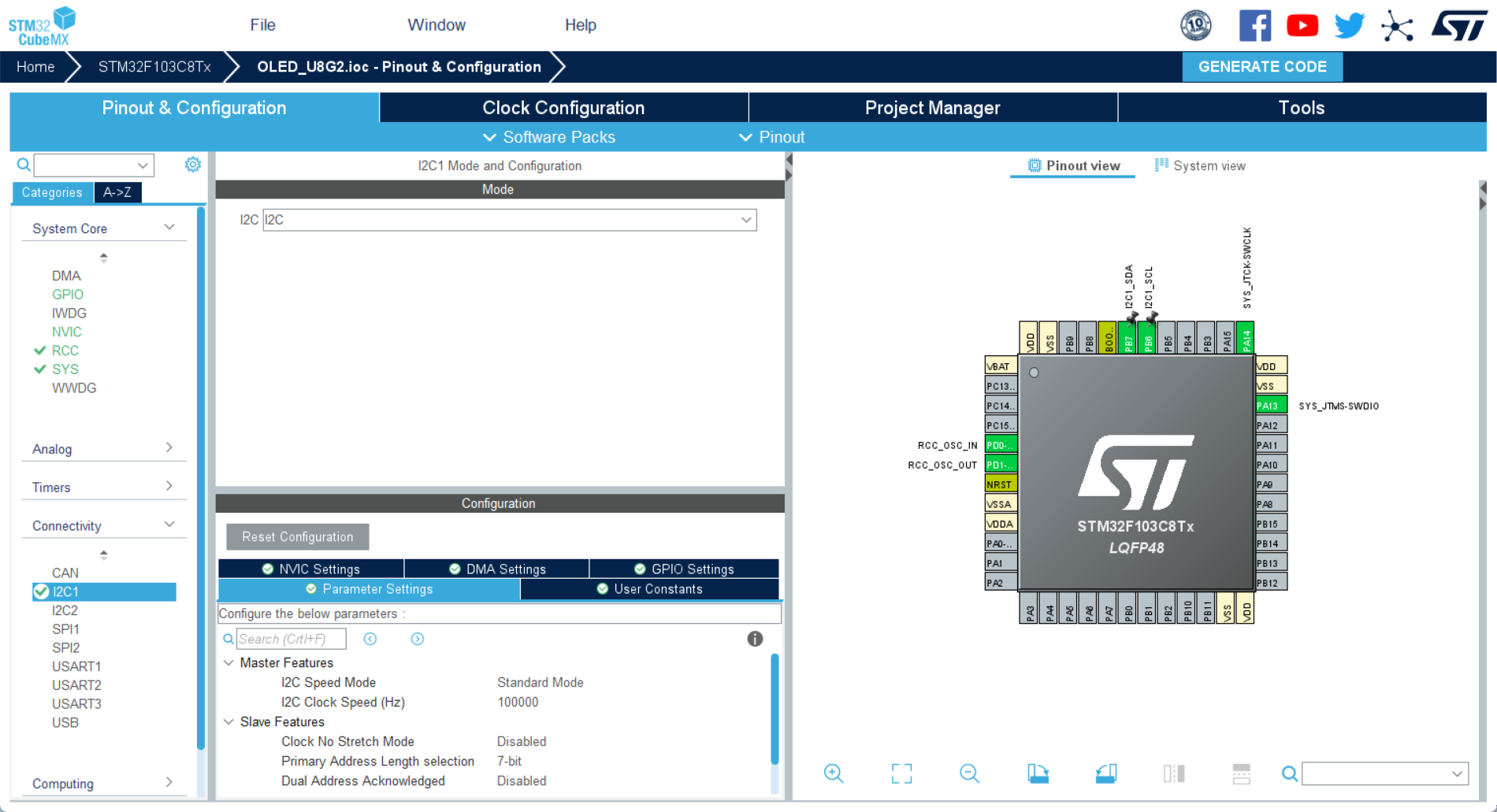This screenshot has width=1497, height=812.
Task: Switch to System view
Action: [x=1200, y=165]
